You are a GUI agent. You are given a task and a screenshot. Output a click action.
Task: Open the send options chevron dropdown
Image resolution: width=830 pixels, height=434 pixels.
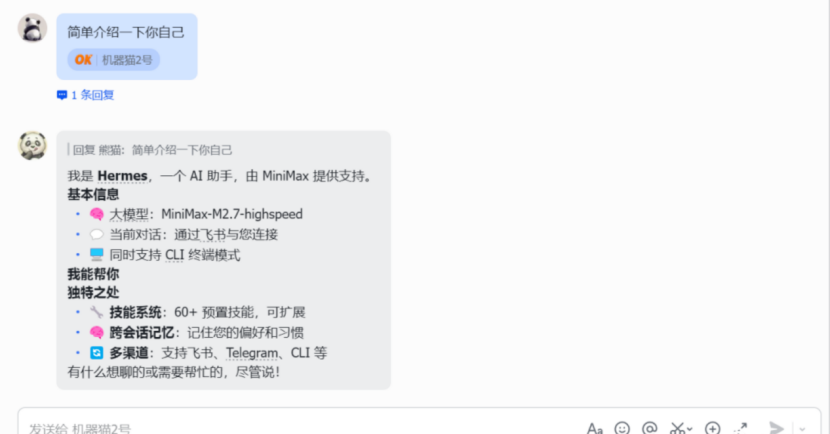(x=802, y=429)
